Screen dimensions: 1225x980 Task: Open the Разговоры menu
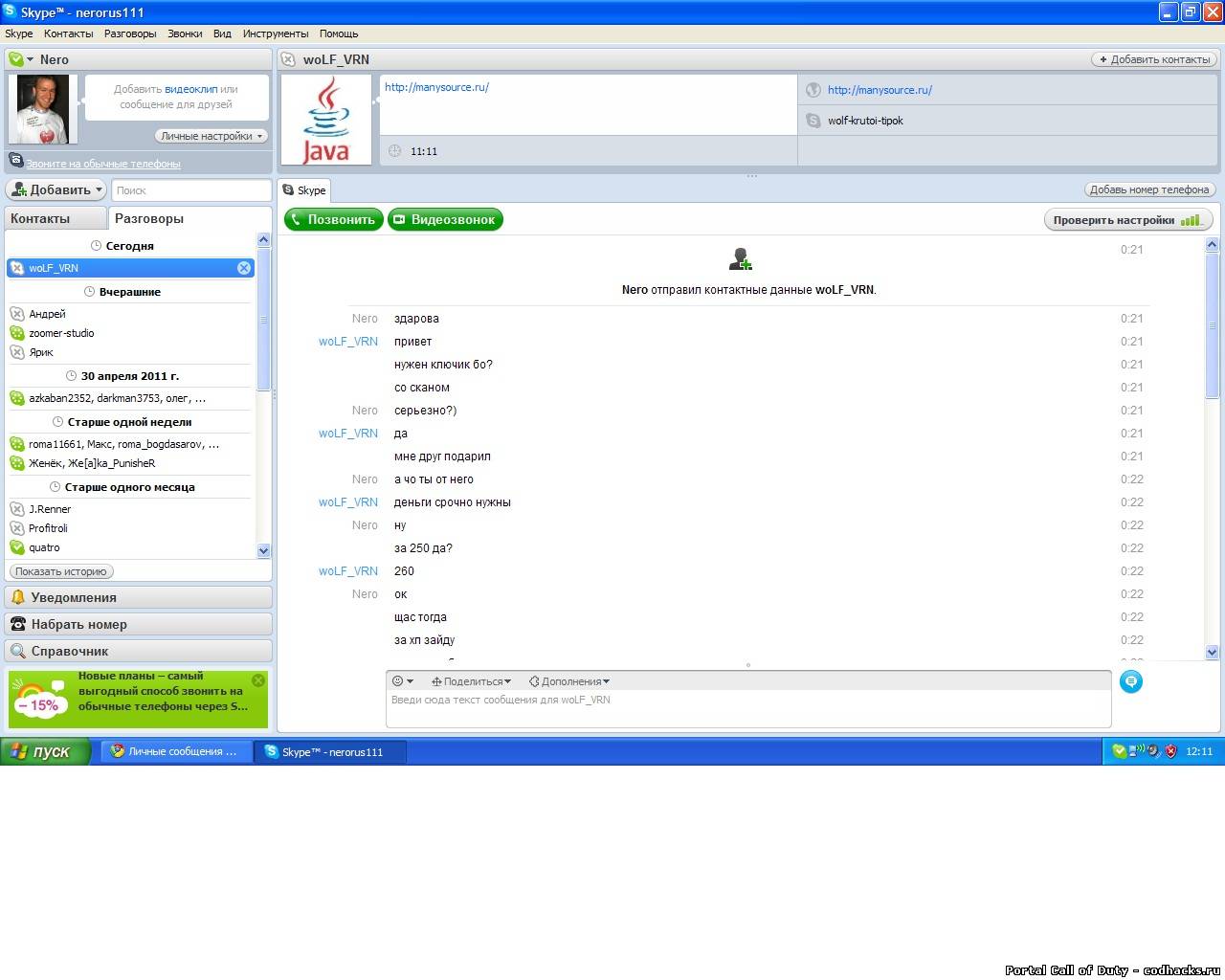click(x=130, y=33)
